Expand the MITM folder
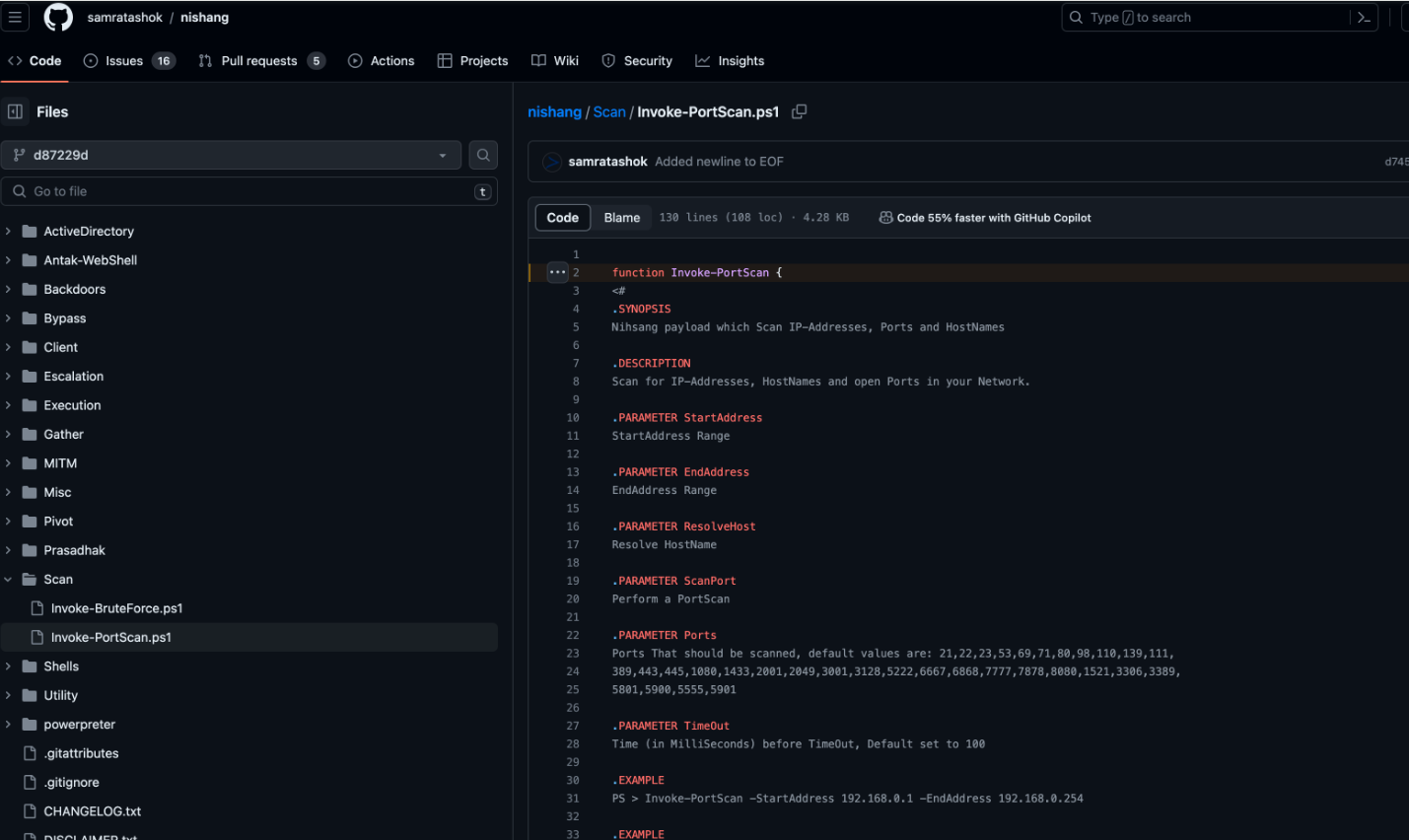This screenshot has width=1409, height=840. point(8,463)
